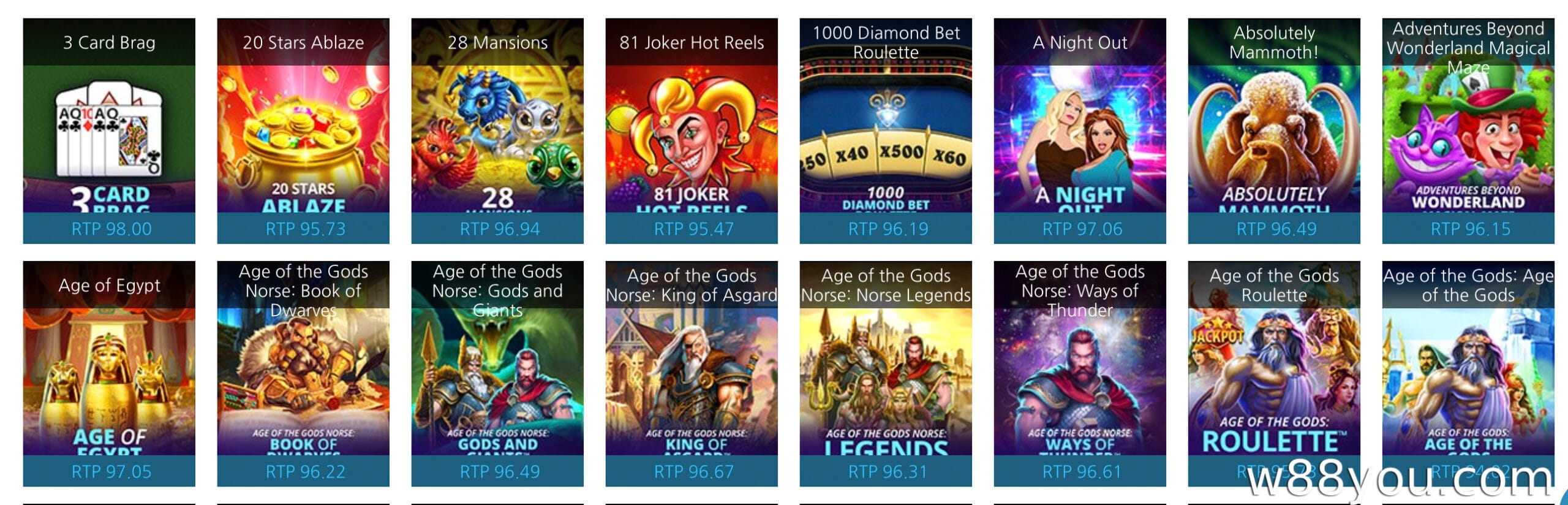
Task: Click the 1000 Diamond Bet Roulette tile
Action: [x=886, y=131]
